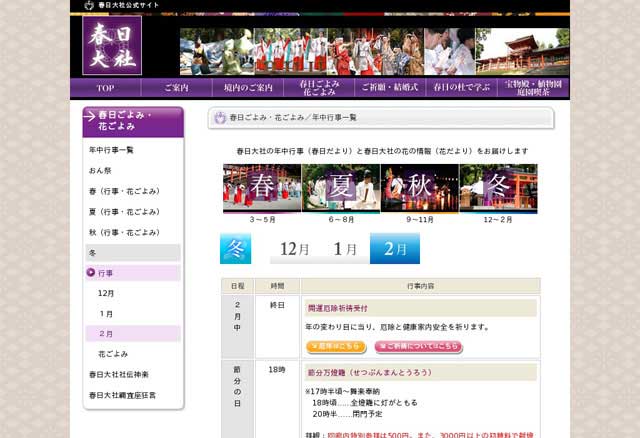Open おん祭 in the sidebar
The height and width of the screenshot is (438, 640).
[x=100, y=171]
